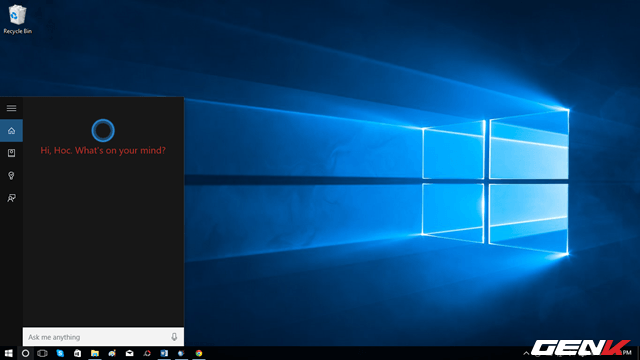Open the Store icon on taskbar

click(77, 353)
